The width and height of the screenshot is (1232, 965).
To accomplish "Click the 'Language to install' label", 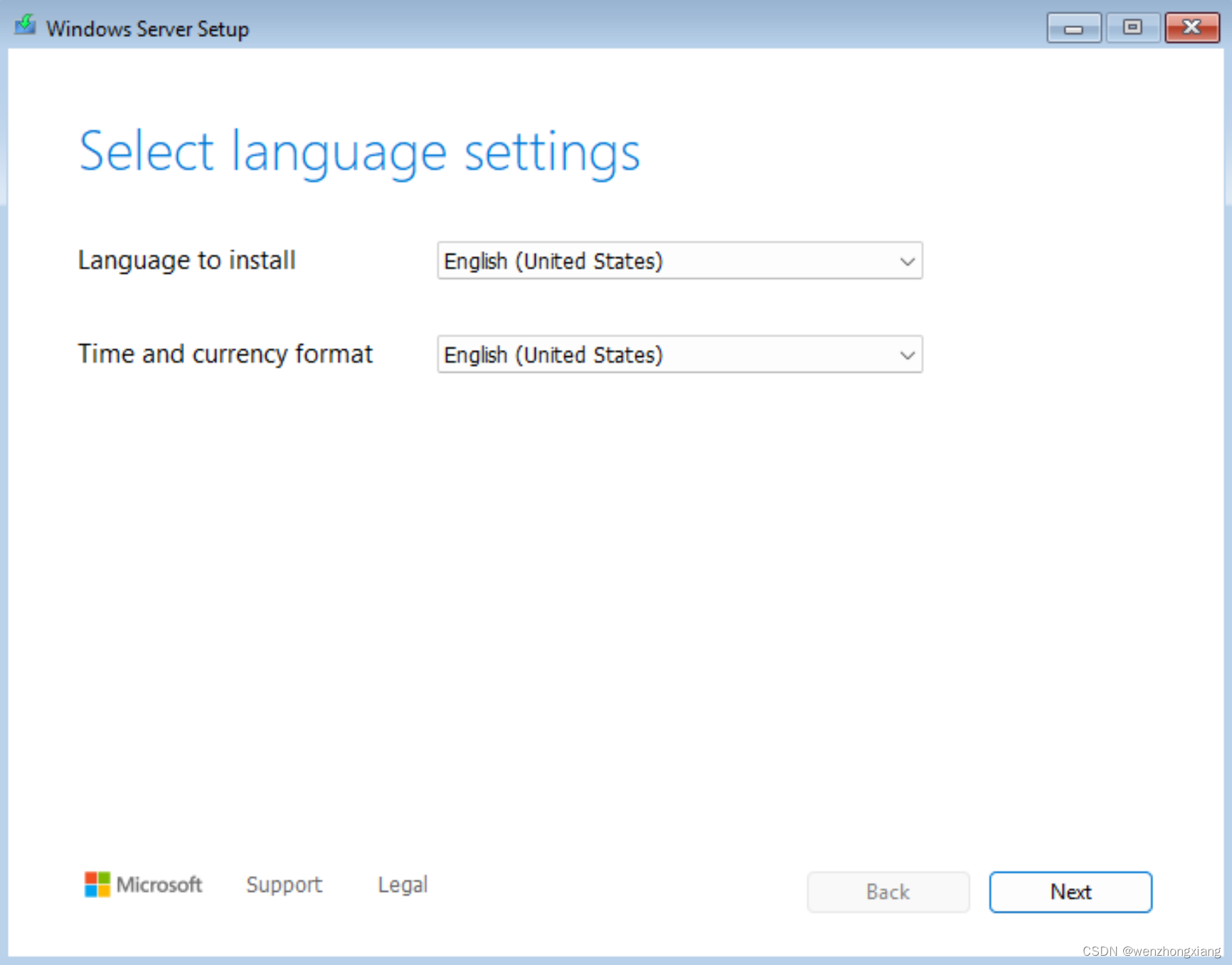I will 186,261.
